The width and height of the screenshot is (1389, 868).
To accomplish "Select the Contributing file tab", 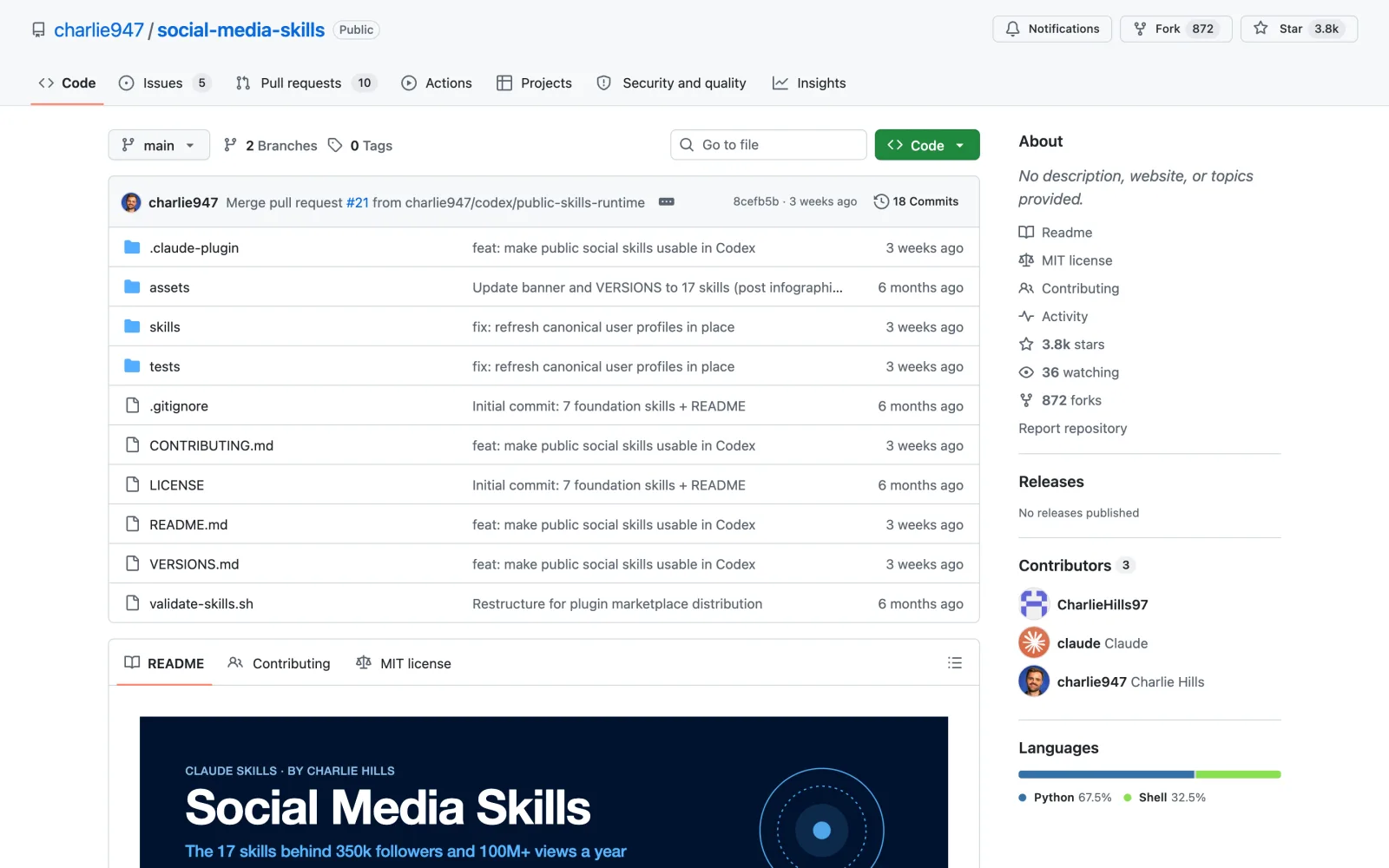I will (x=279, y=663).
